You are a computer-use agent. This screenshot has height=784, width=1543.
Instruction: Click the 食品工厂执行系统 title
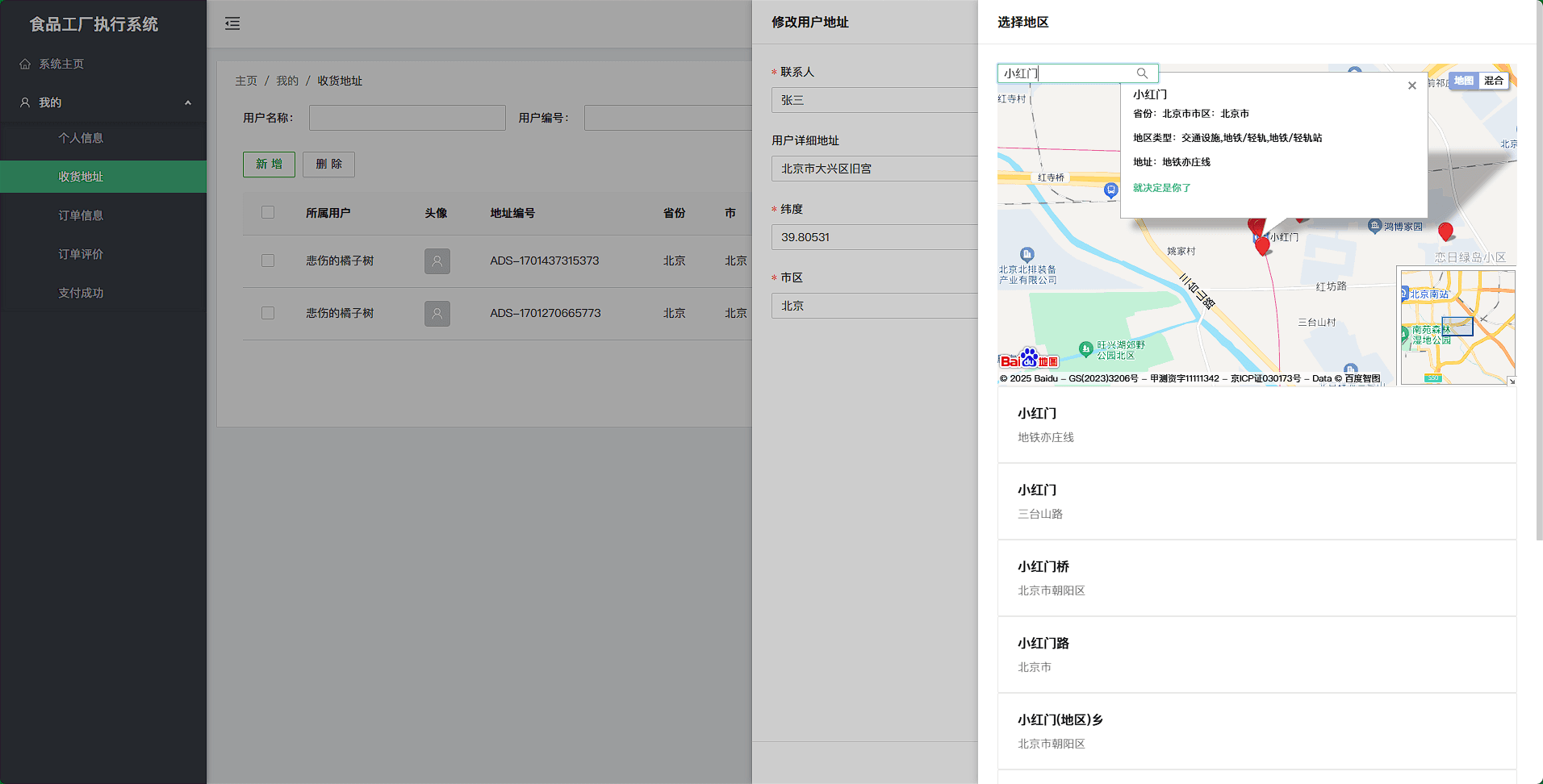[94, 24]
